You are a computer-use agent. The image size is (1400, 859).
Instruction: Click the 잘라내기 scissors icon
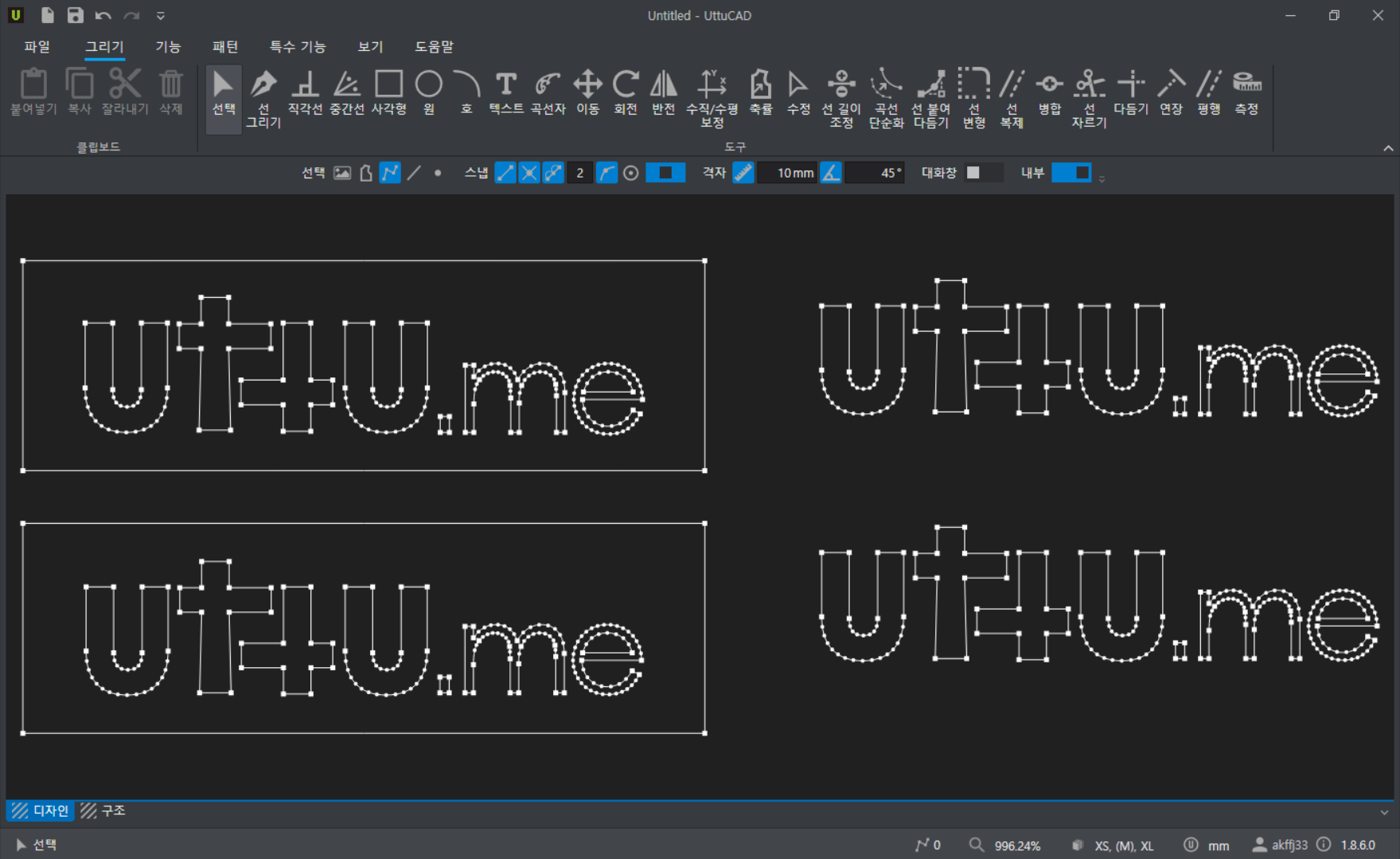tap(125, 93)
